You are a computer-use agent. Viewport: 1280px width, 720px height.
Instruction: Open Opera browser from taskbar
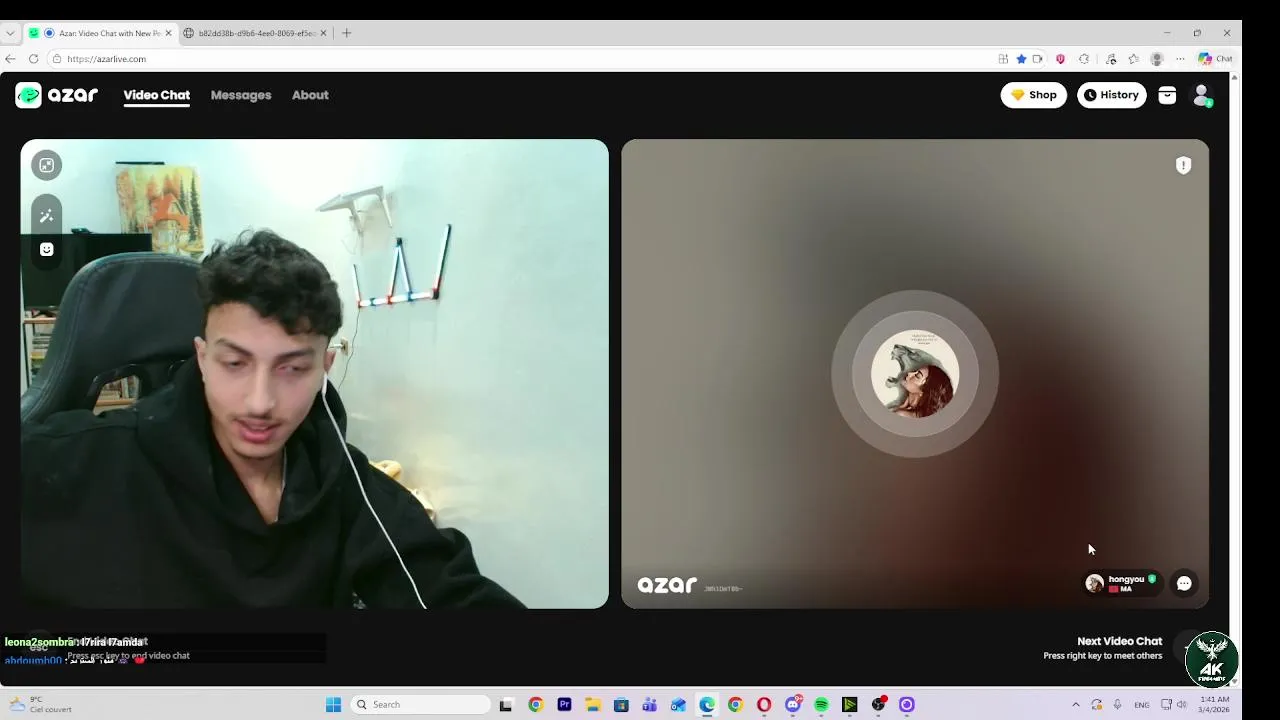click(x=764, y=705)
